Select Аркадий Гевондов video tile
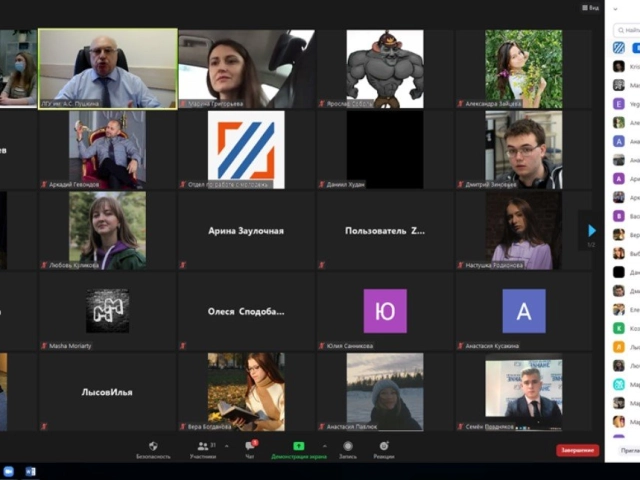Image resolution: width=640 pixels, height=480 pixels. point(107,149)
